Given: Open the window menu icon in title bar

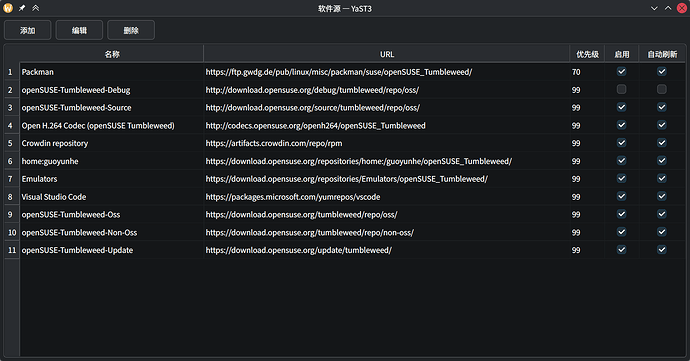Looking at the screenshot, I should (x=8, y=8).
